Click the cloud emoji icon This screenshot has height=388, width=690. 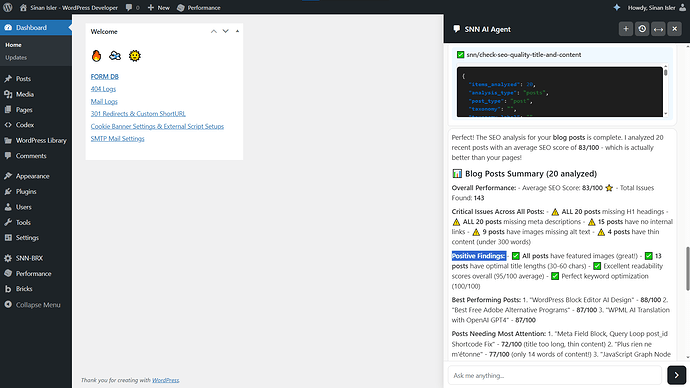pyautogui.click(x=115, y=55)
